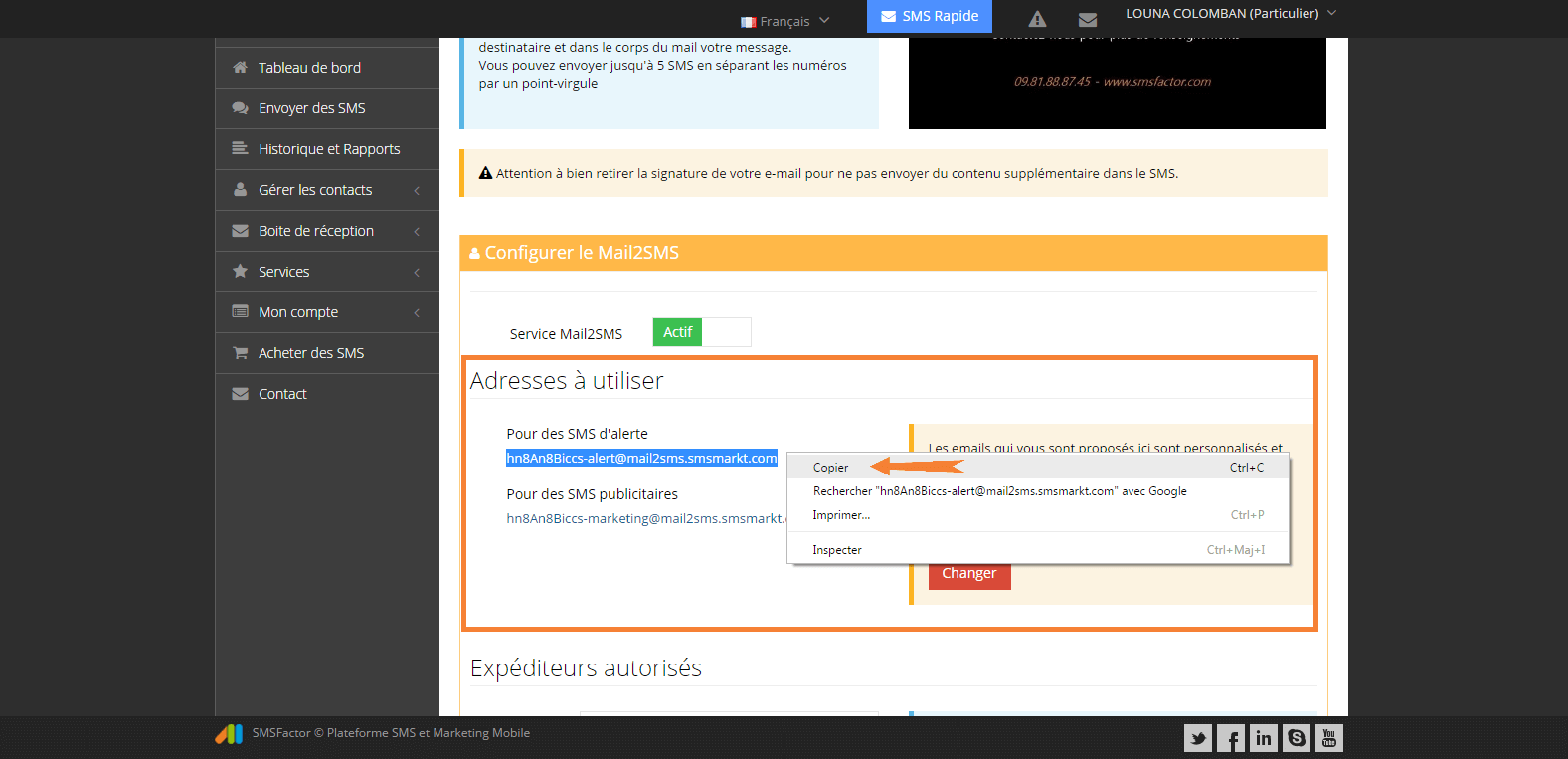Click the SMS Rapide button
This screenshot has width=1568, height=759.
[930, 16]
